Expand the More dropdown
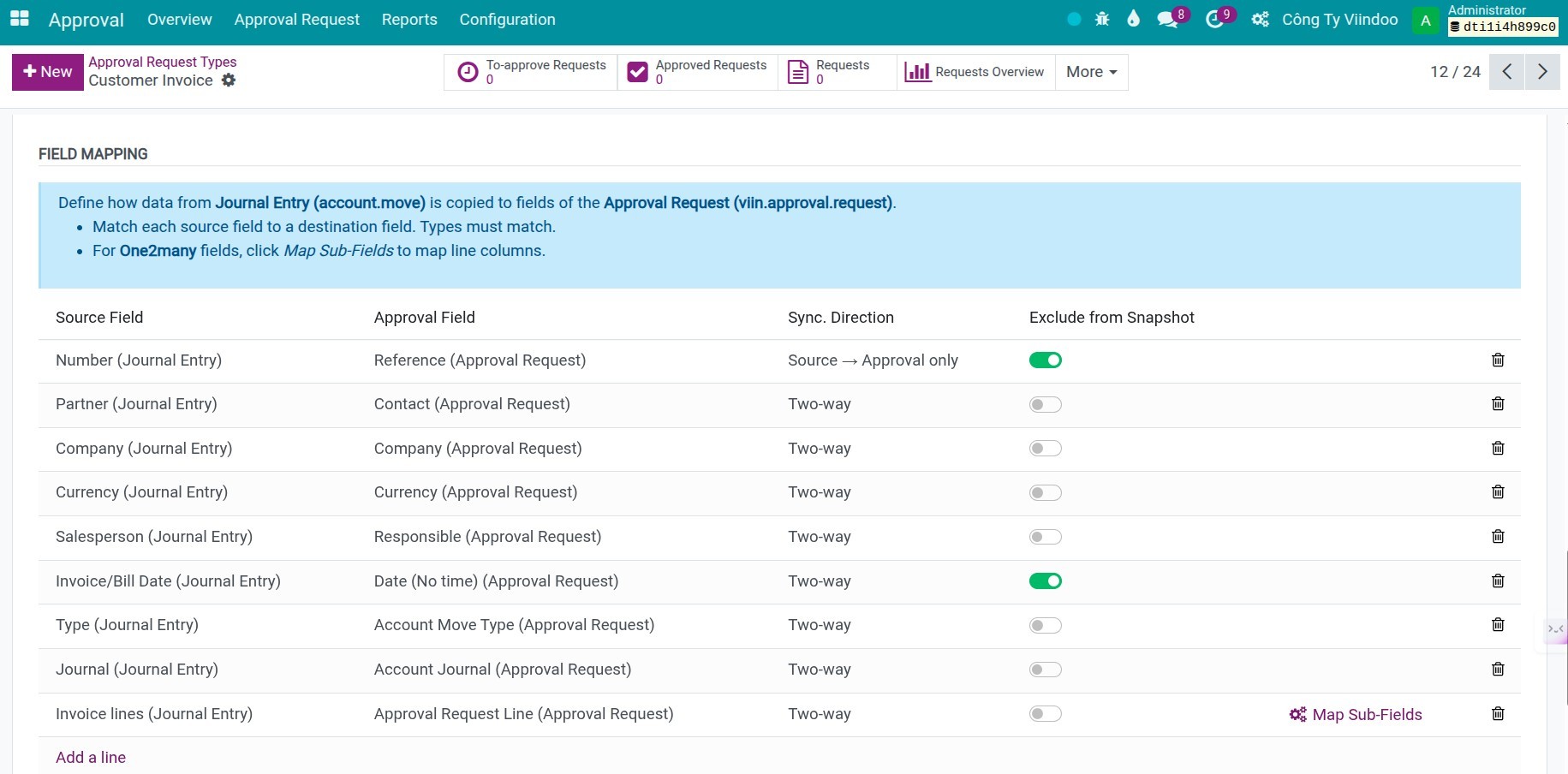1568x774 pixels. pyautogui.click(x=1091, y=72)
